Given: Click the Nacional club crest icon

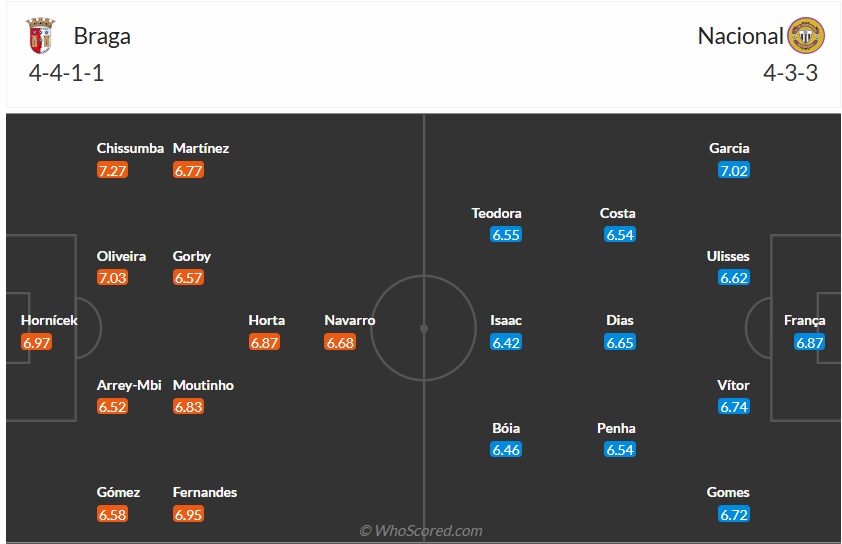Looking at the screenshot, I should coord(805,37).
